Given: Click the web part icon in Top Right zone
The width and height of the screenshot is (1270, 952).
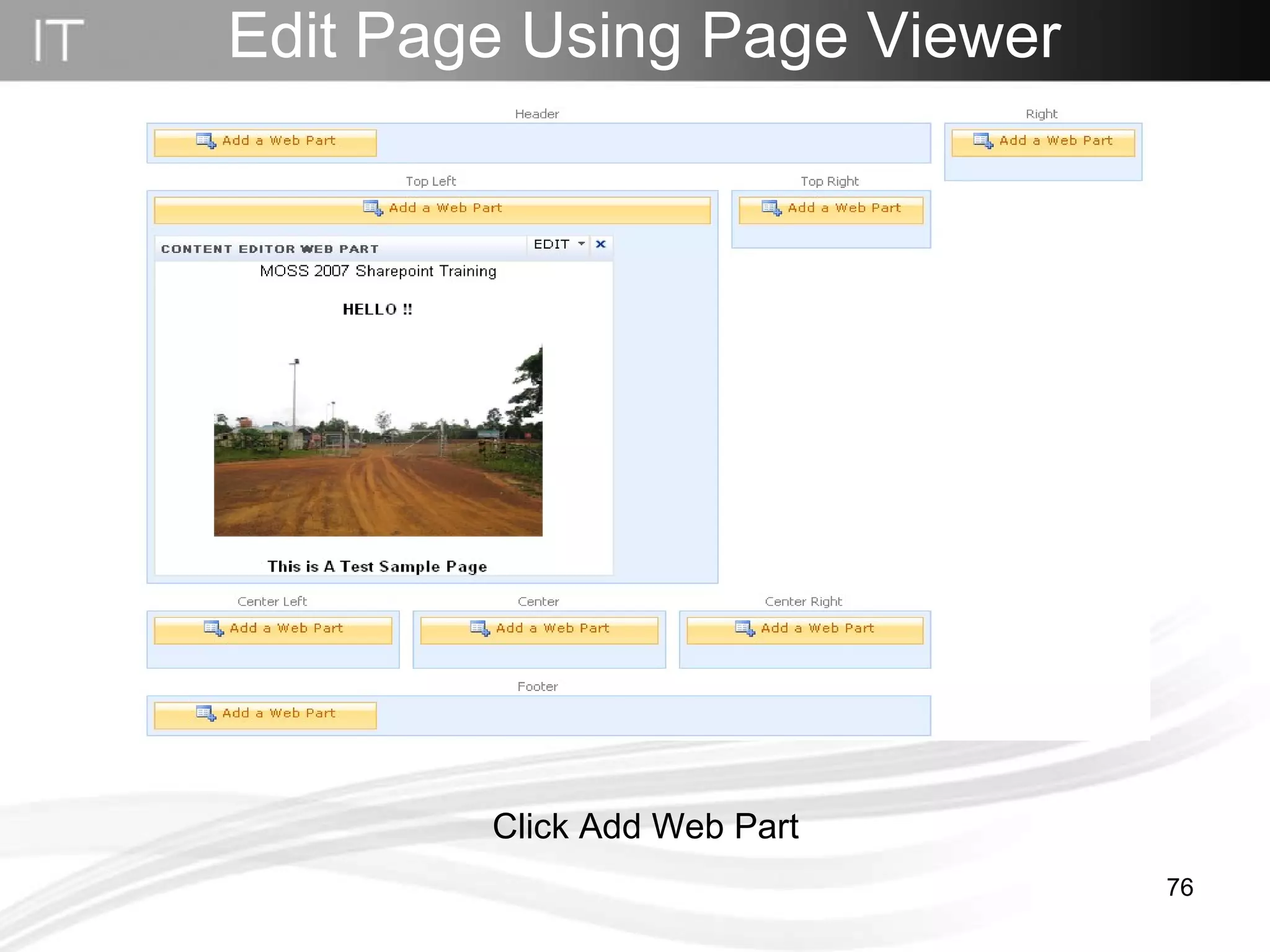Looking at the screenshot, I should 771,208.
